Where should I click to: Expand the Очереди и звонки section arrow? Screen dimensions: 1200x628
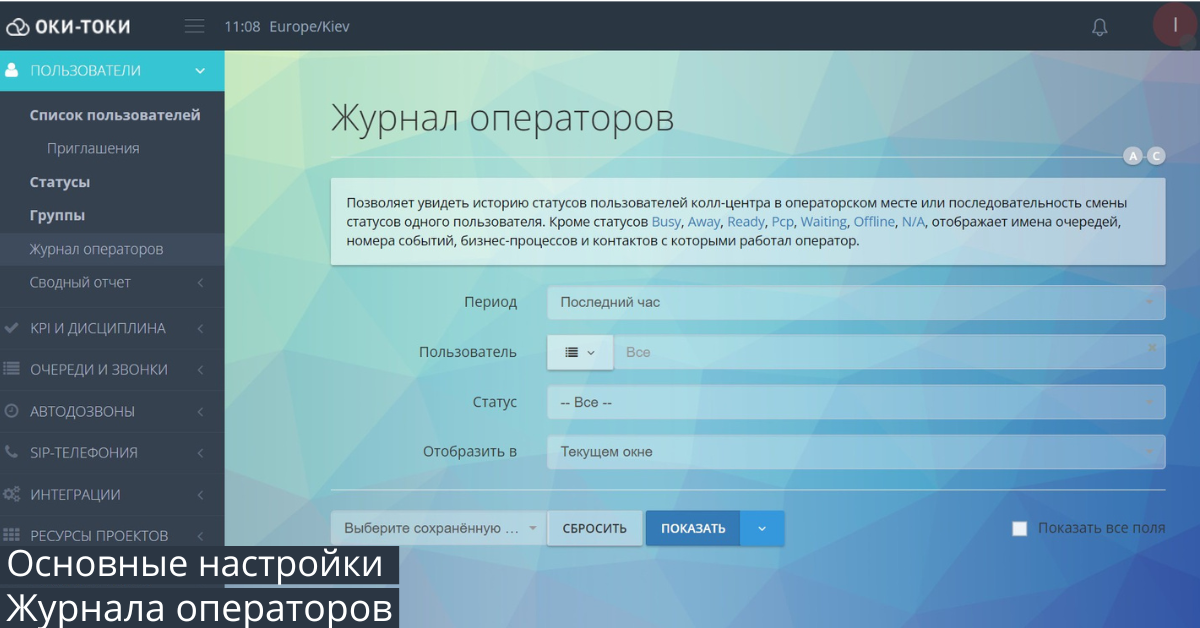[x=200, y=370]
